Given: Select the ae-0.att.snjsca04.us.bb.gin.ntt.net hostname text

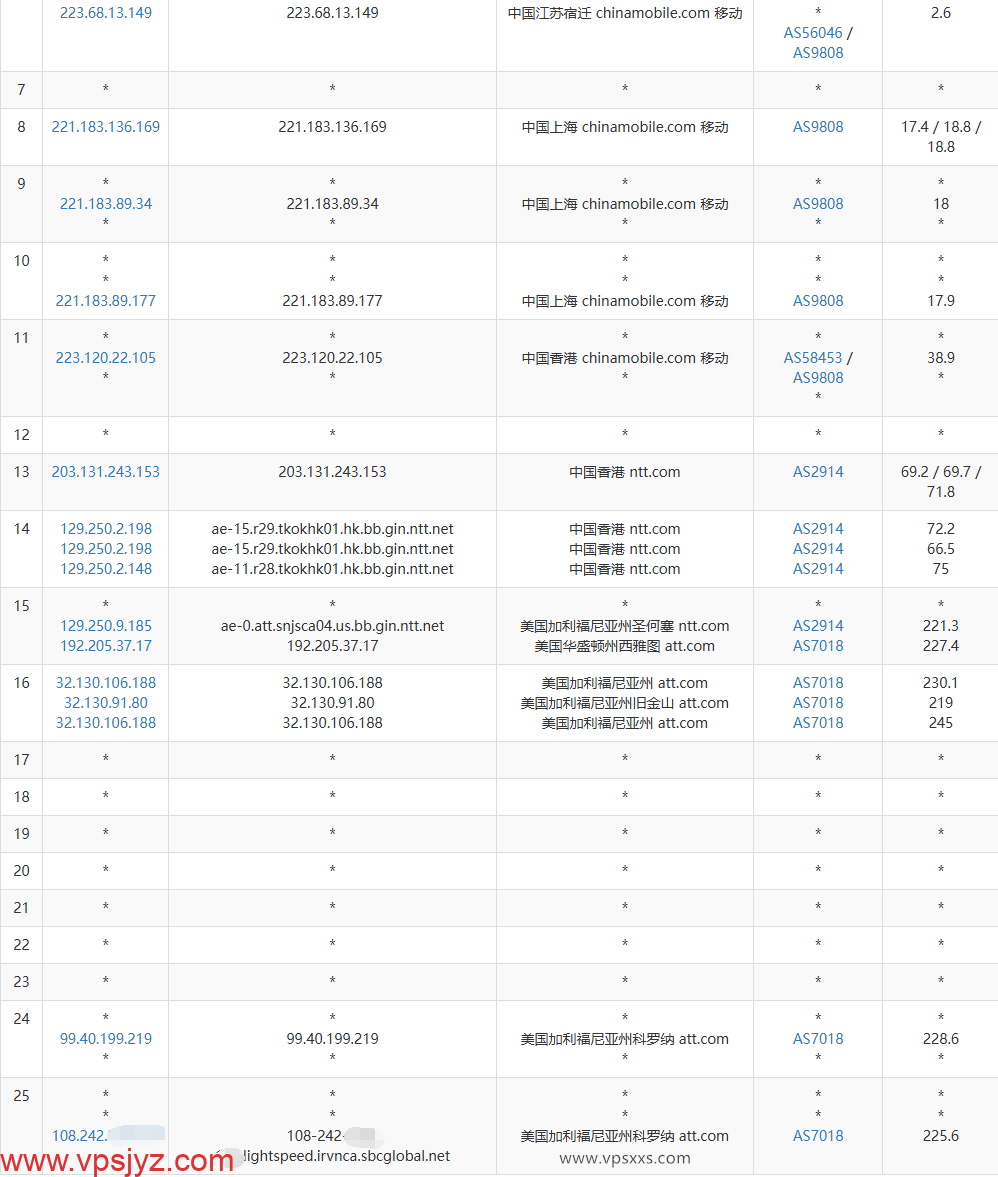Looking at the screenshot, I should (x=332, y=626).
